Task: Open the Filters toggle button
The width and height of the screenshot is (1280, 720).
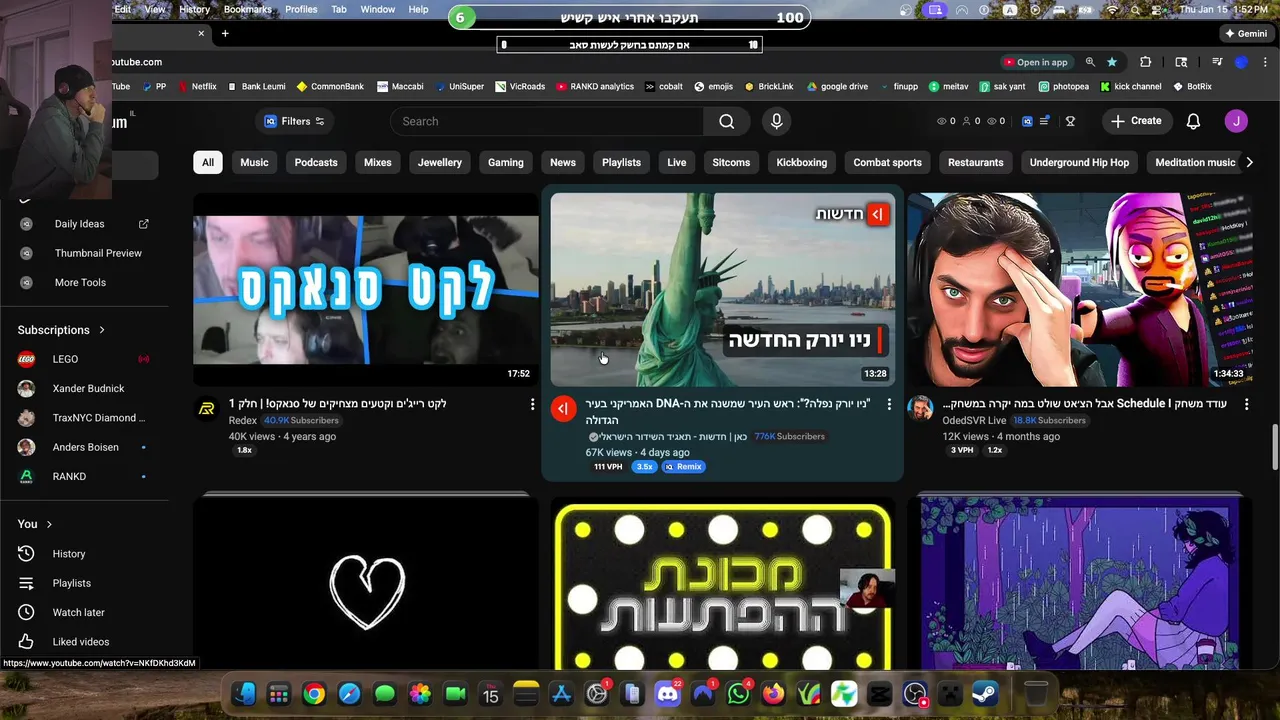Action: (x=294, y=121)
